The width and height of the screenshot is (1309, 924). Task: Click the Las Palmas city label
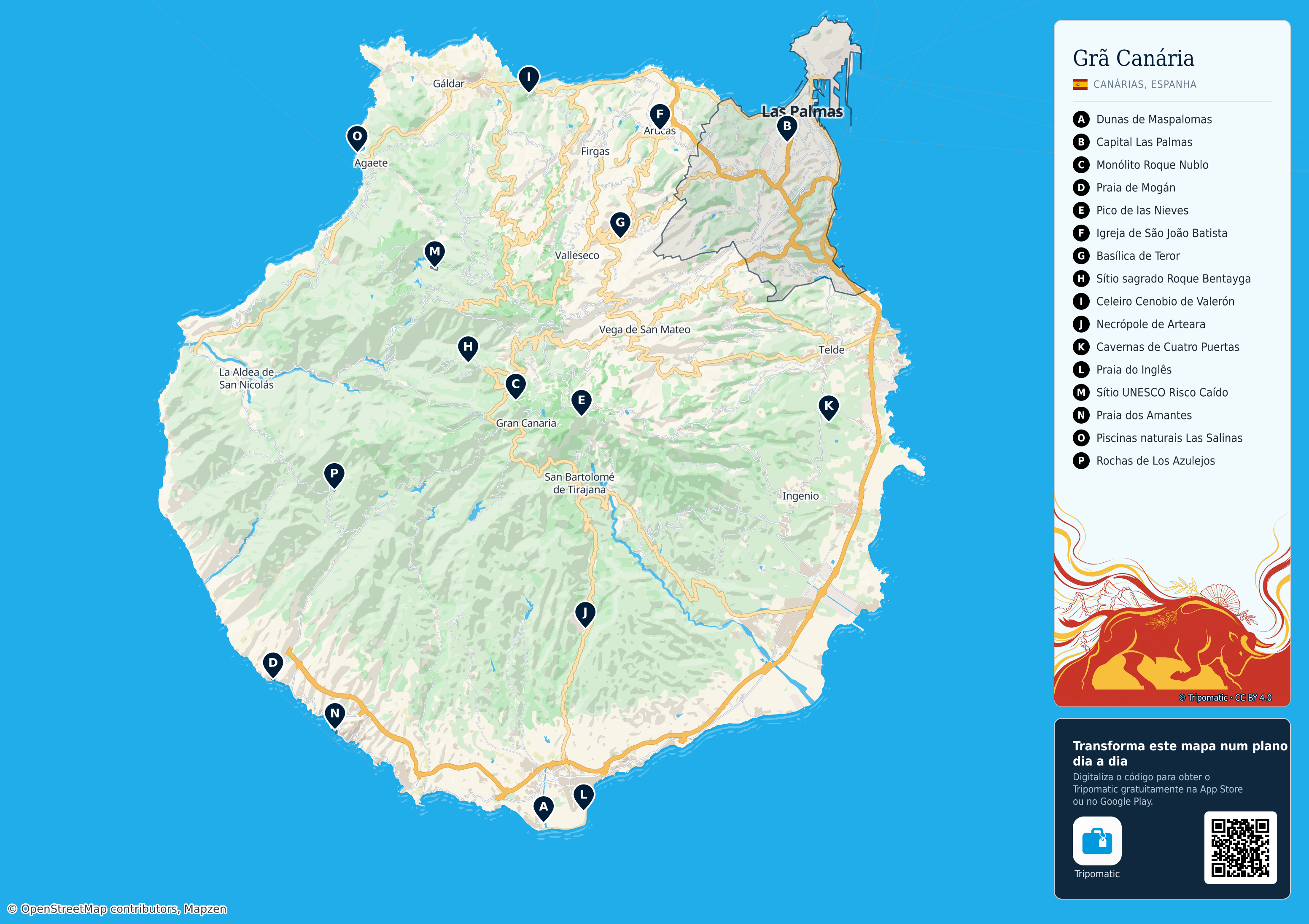pyautogui.click(x=802, y=112)
